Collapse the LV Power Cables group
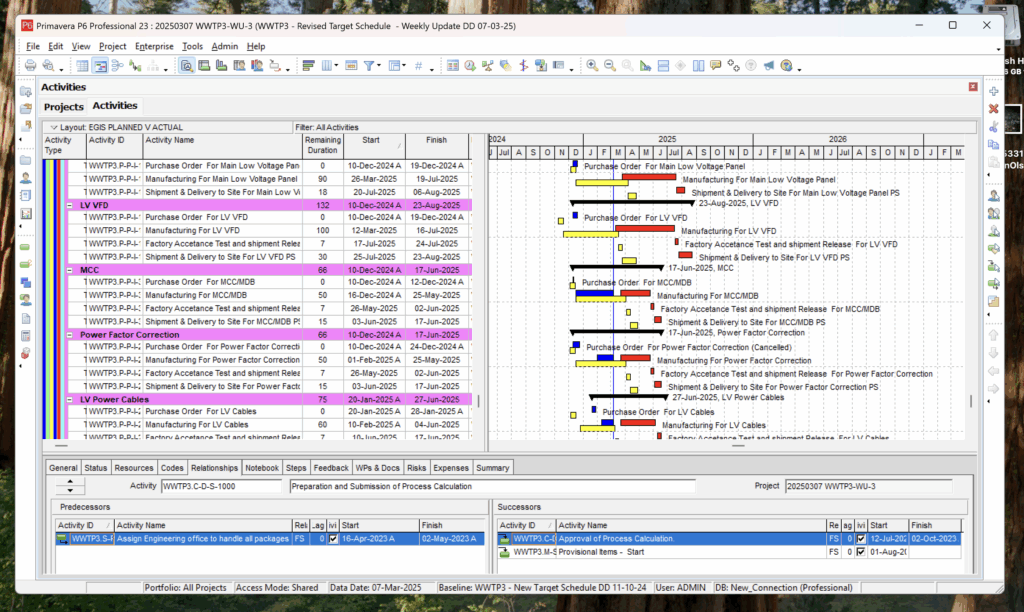This screenshot has width=1024, height=612. coord(70,399)
